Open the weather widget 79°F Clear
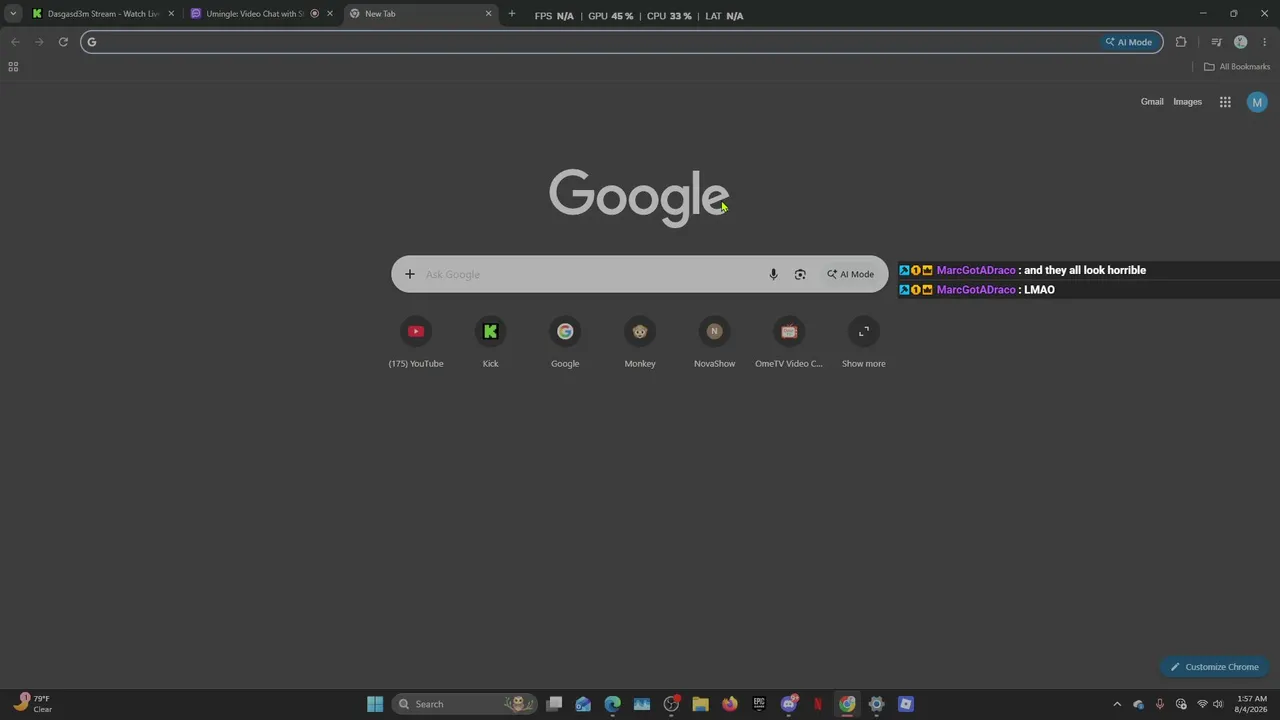 coord(32,704)
